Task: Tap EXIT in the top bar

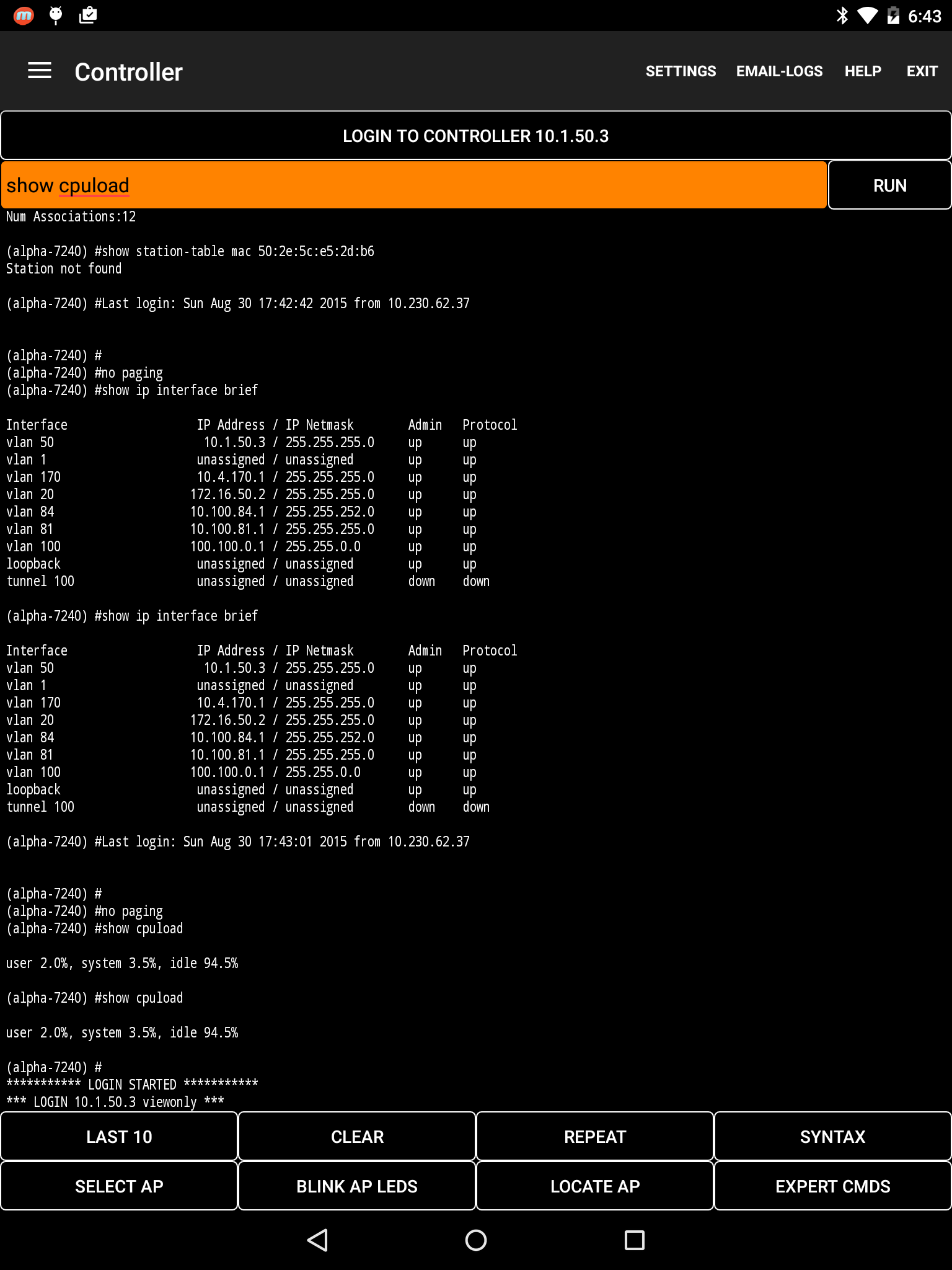Action: 922,71
